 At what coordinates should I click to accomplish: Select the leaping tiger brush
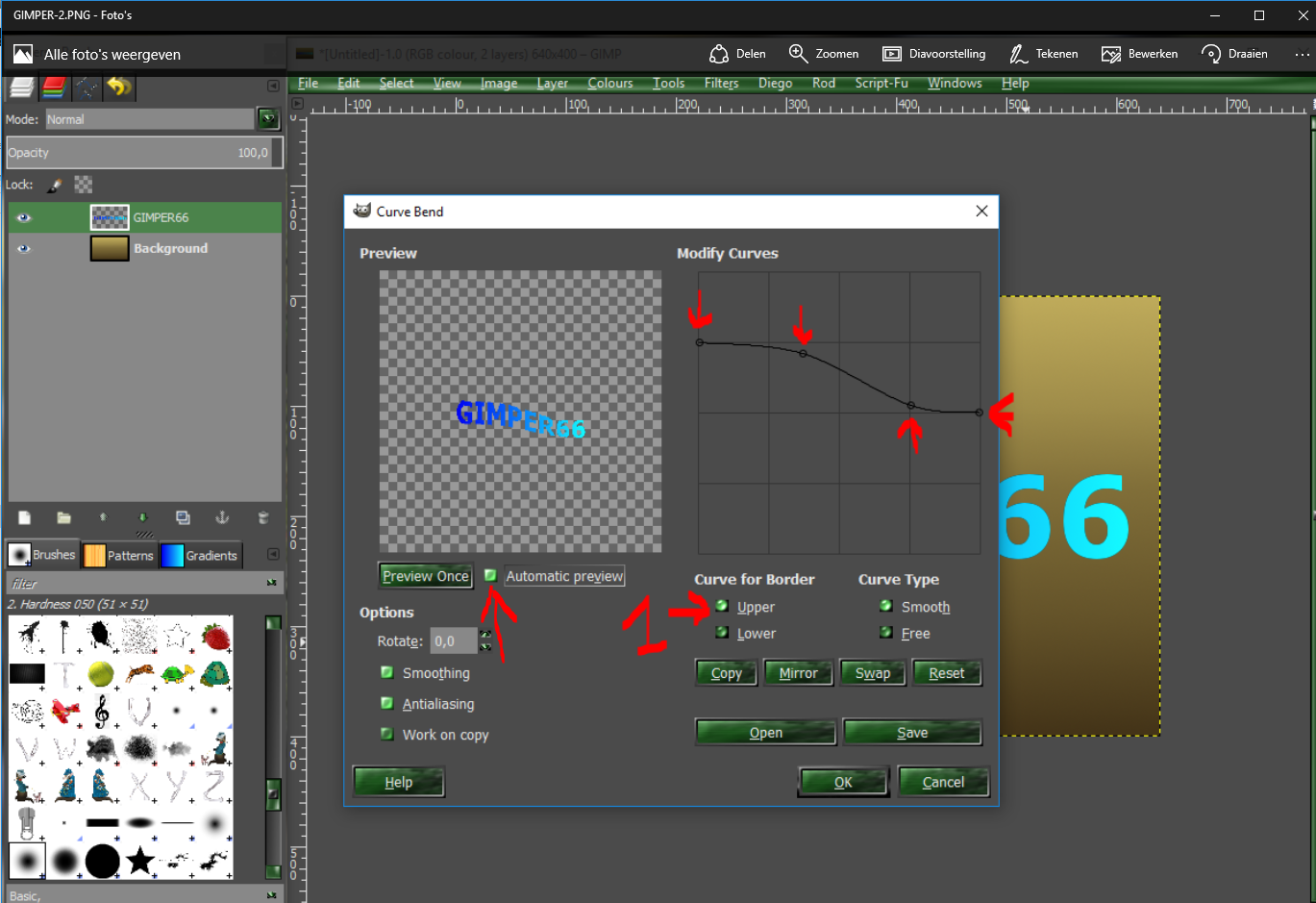(x=140, y=673)
